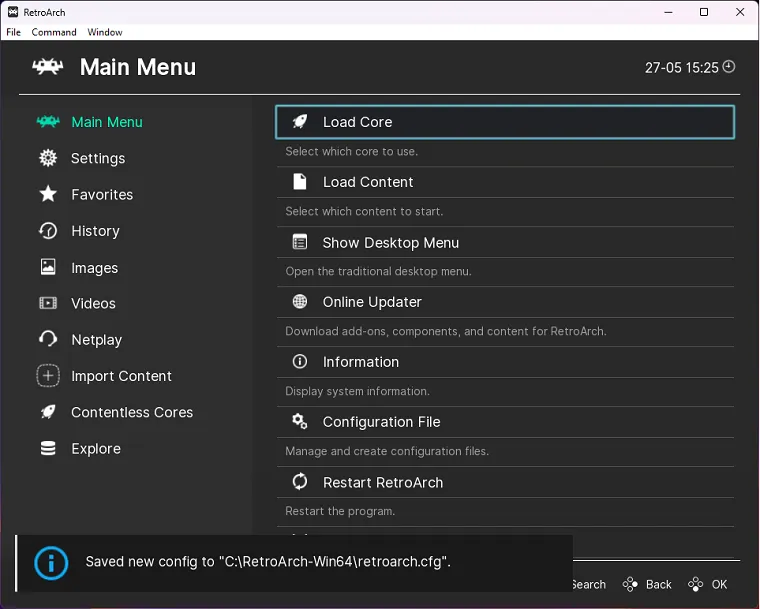Click 'Manage and create configuration files.' description
Image resolution: width=760 pixels, height=609 pixels.
coord(387,451)
